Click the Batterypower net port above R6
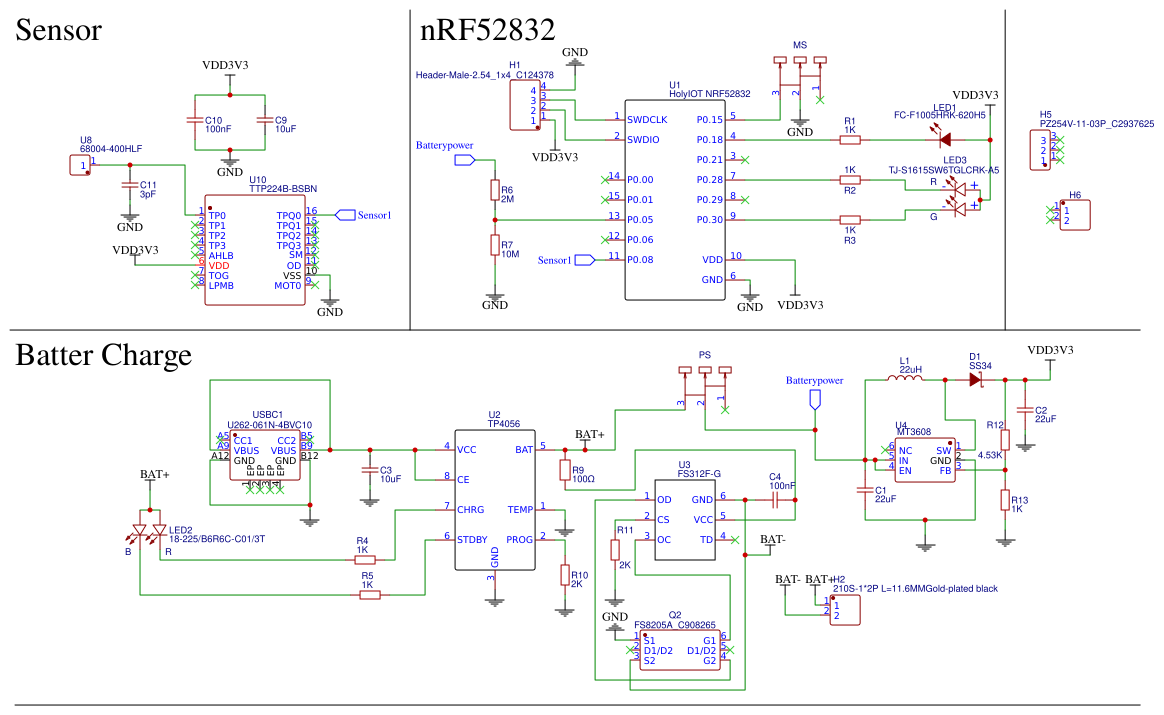1164x715 pixels. 465,160
